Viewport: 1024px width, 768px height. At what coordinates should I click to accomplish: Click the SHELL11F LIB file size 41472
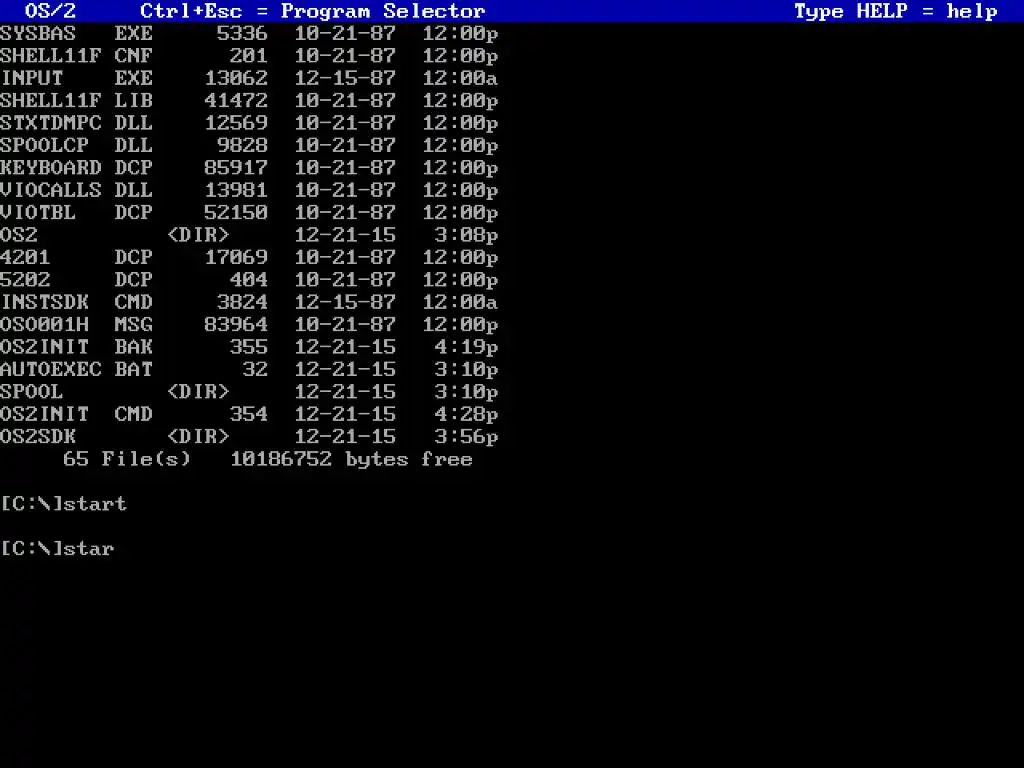(x=236, y=101)
